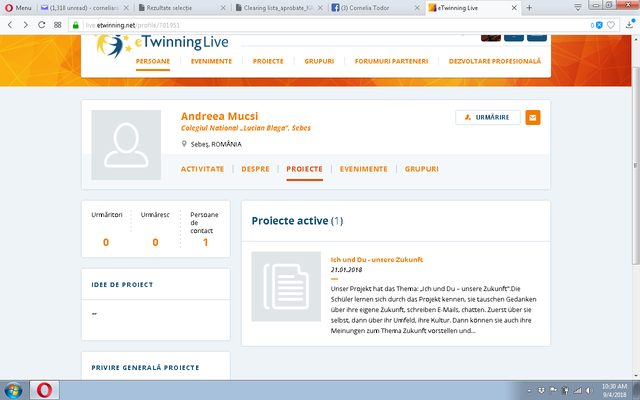Close the Rezultate selecție tab
The width and height of the screenshot is (640, 400).
(x=223, y=8)
